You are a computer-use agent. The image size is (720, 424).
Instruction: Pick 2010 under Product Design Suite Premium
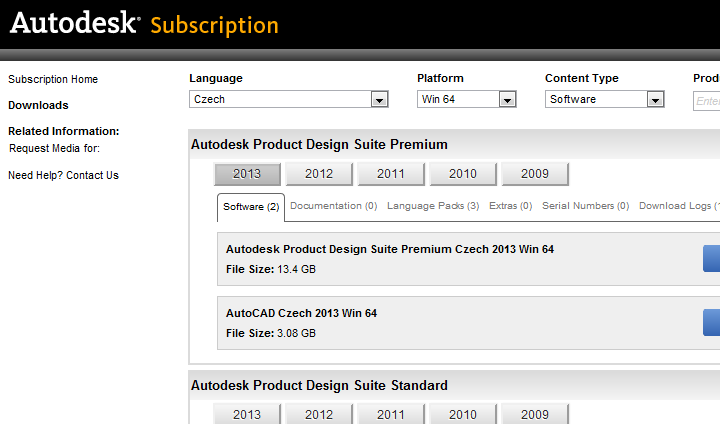(463, 174)
